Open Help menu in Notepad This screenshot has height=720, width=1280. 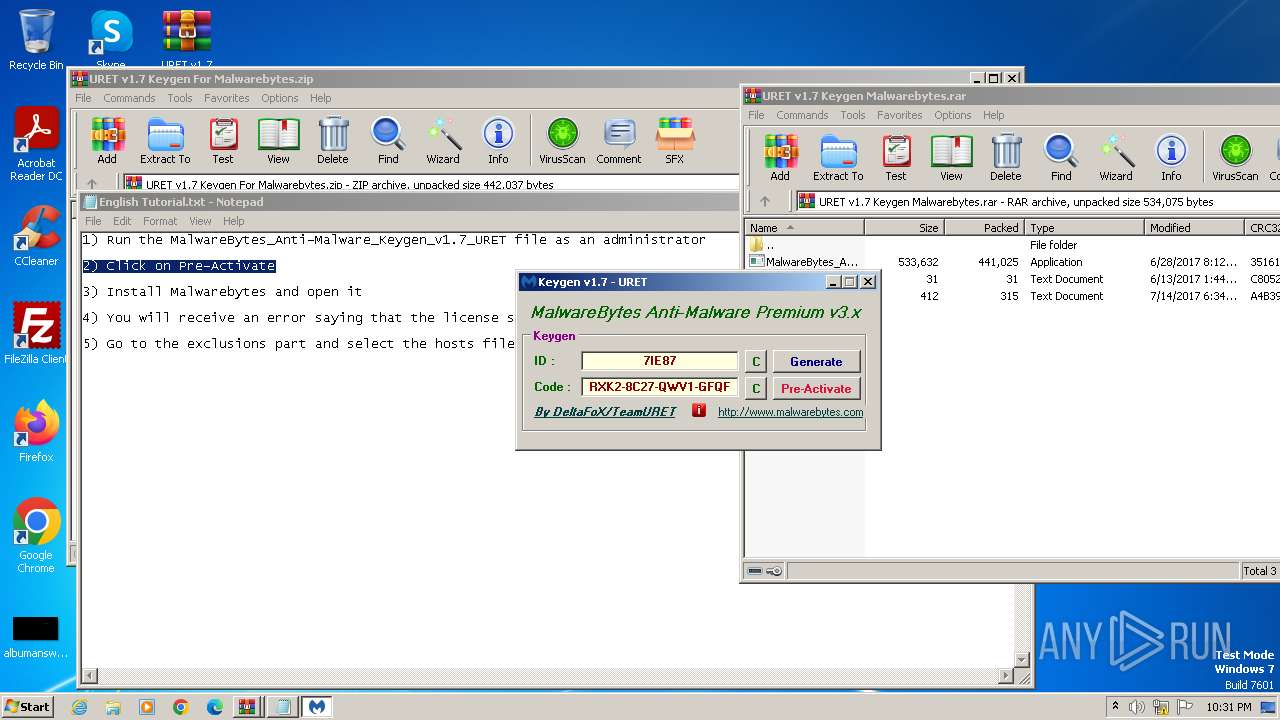point(233,221)
